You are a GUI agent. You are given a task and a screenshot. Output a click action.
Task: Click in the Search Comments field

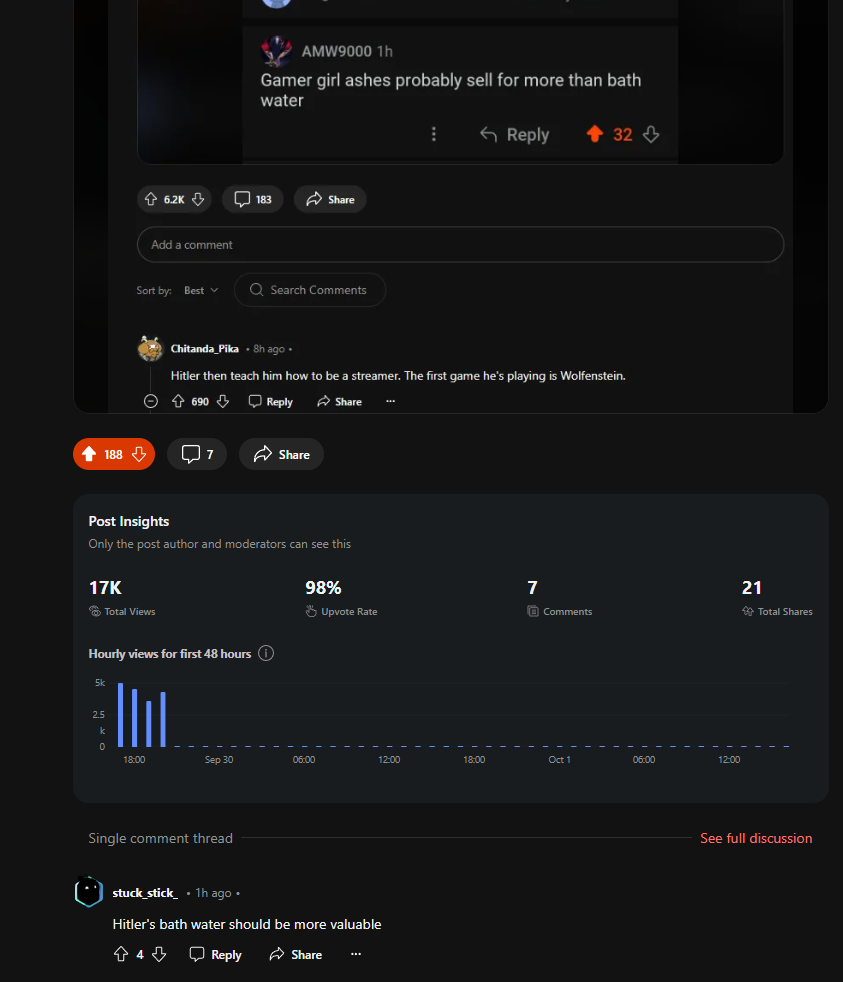(x=310, y=290)
